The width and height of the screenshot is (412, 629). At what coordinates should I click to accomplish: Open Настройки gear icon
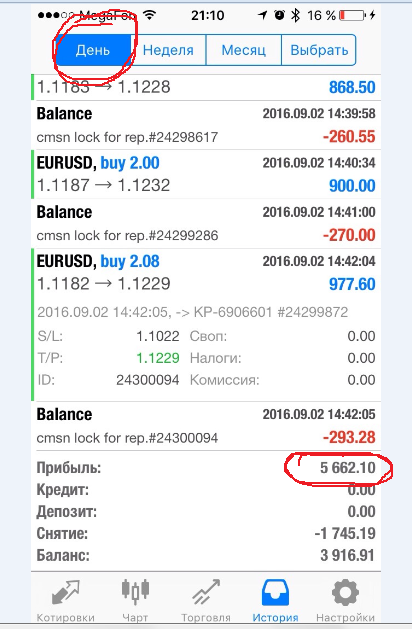click(345, 592)
